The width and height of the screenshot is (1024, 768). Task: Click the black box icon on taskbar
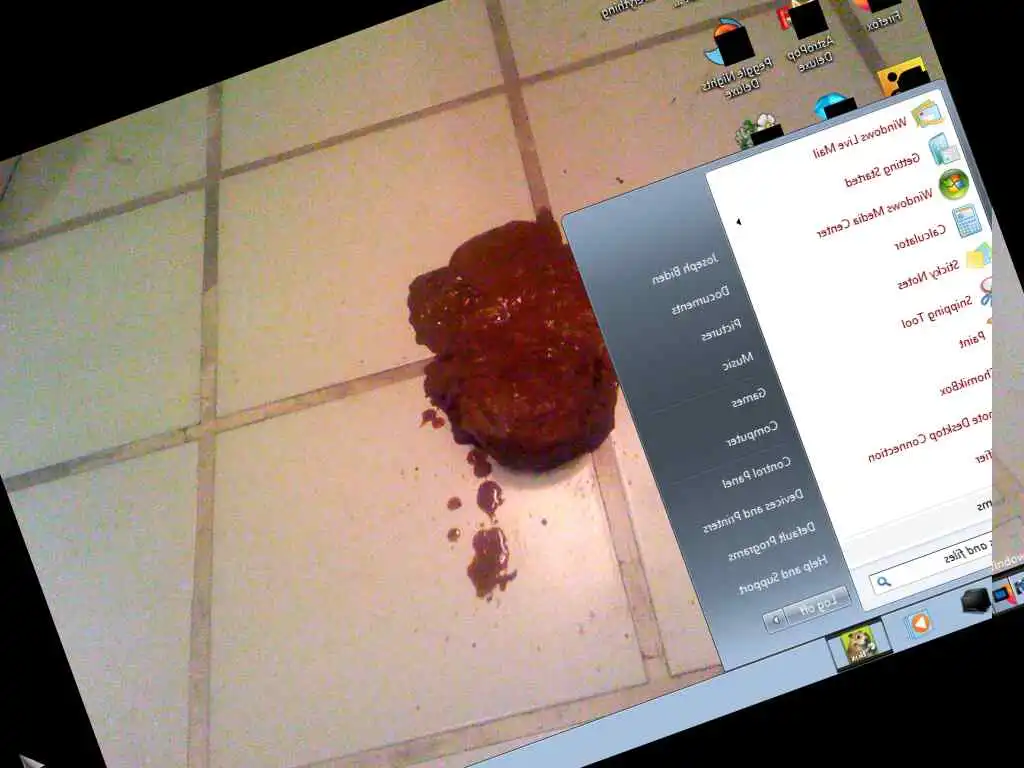976,600
